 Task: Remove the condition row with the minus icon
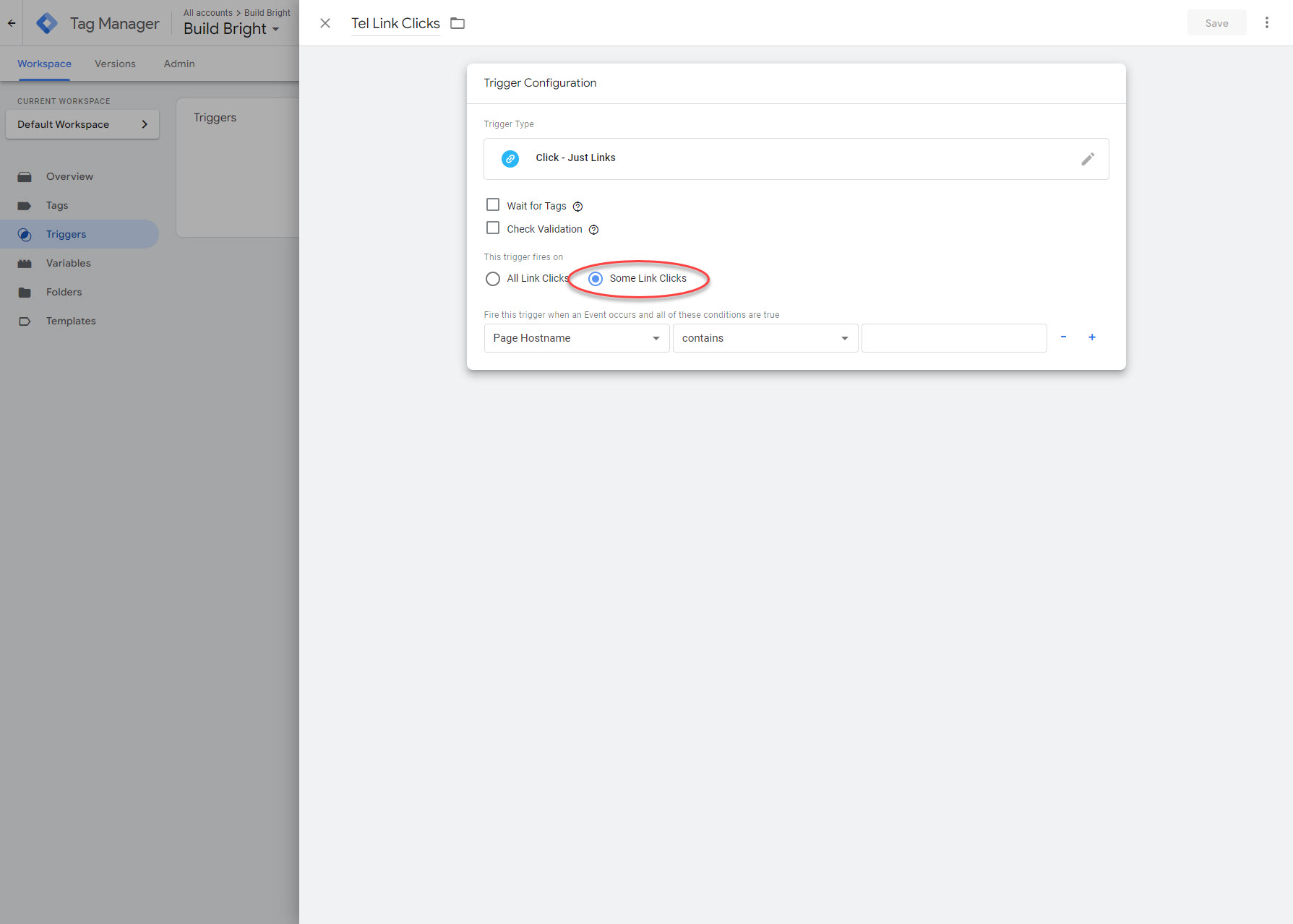1063,337
